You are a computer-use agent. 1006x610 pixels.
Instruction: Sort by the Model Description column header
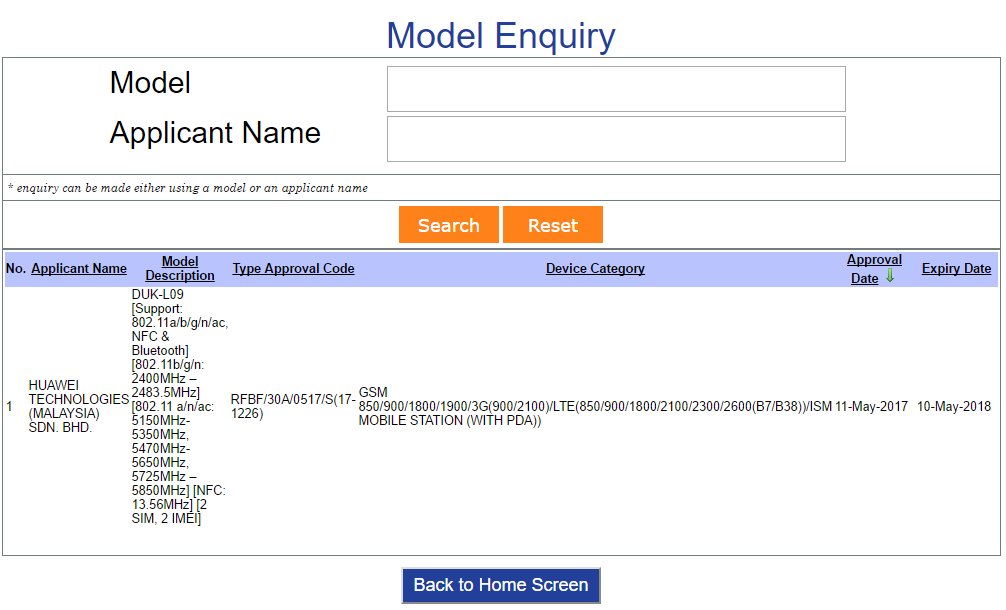point(180,268)
